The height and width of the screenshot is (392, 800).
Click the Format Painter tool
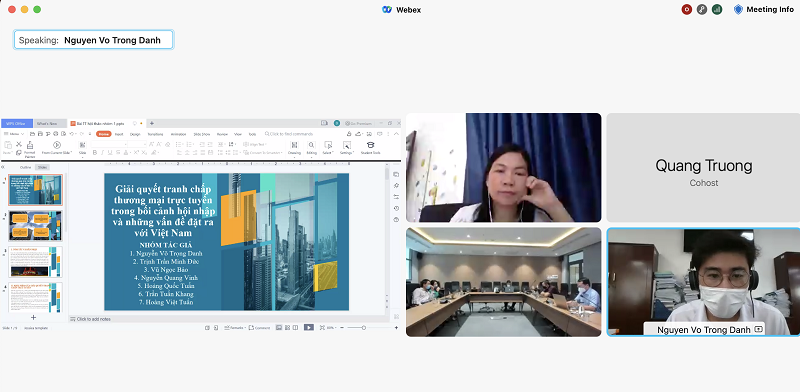pos(30,149)
